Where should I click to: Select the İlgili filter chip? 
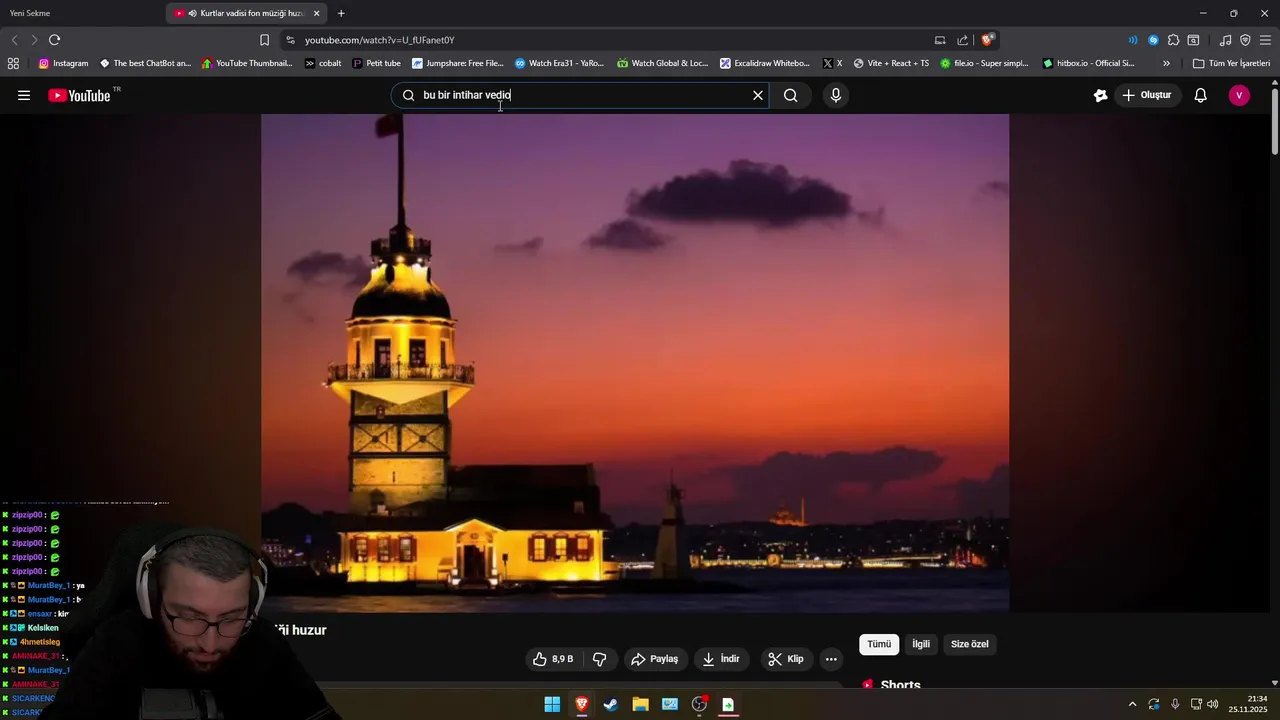921,644
